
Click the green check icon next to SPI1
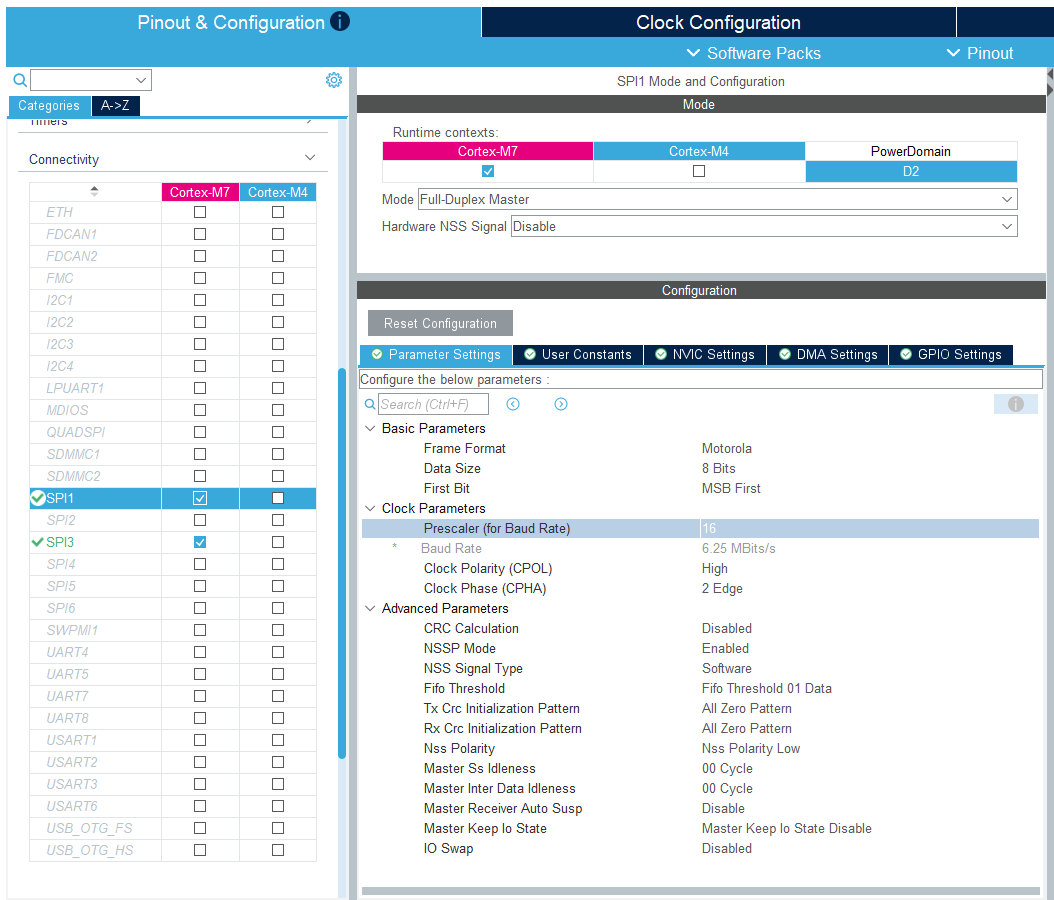[x=38, y=498]
